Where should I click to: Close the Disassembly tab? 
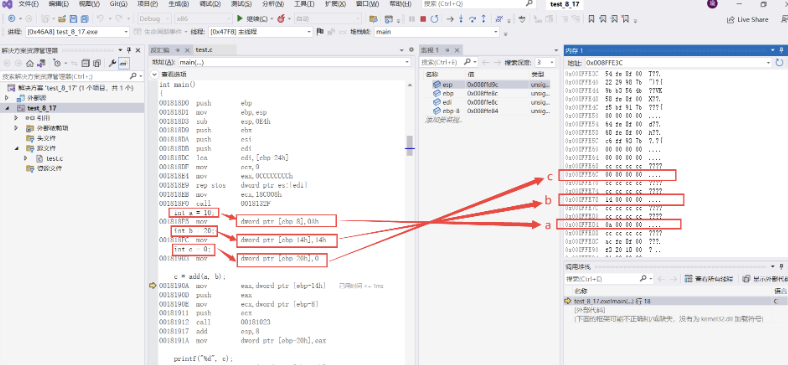187,50
